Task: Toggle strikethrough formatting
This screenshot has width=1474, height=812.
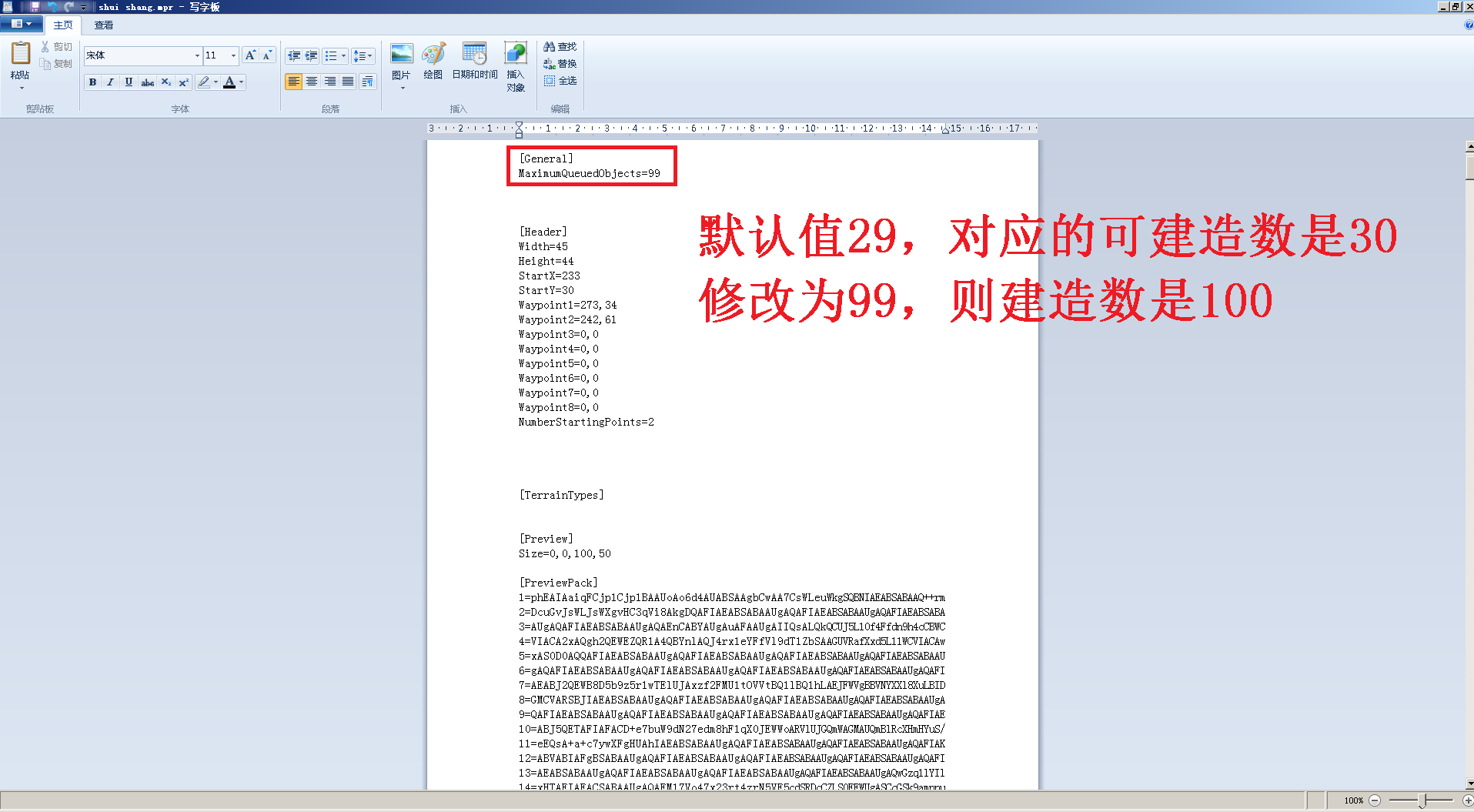Action: pyautogui.click(x=147, y=82)
